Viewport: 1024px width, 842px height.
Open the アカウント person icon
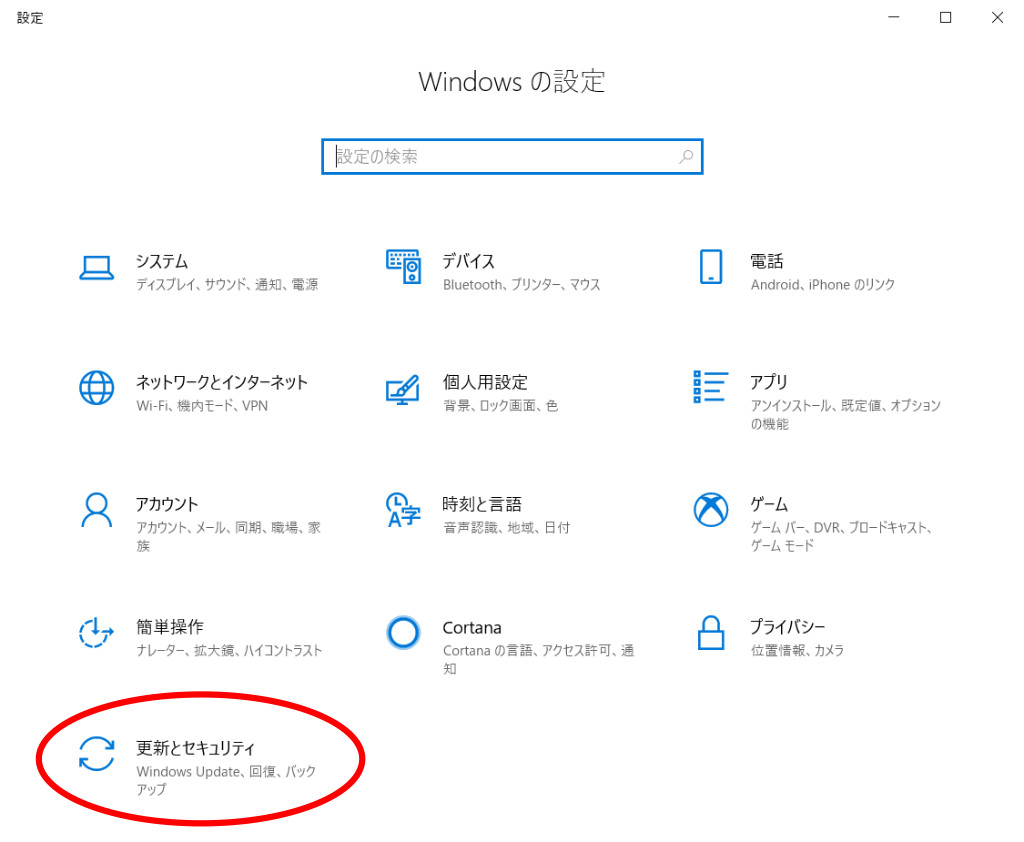97,510
